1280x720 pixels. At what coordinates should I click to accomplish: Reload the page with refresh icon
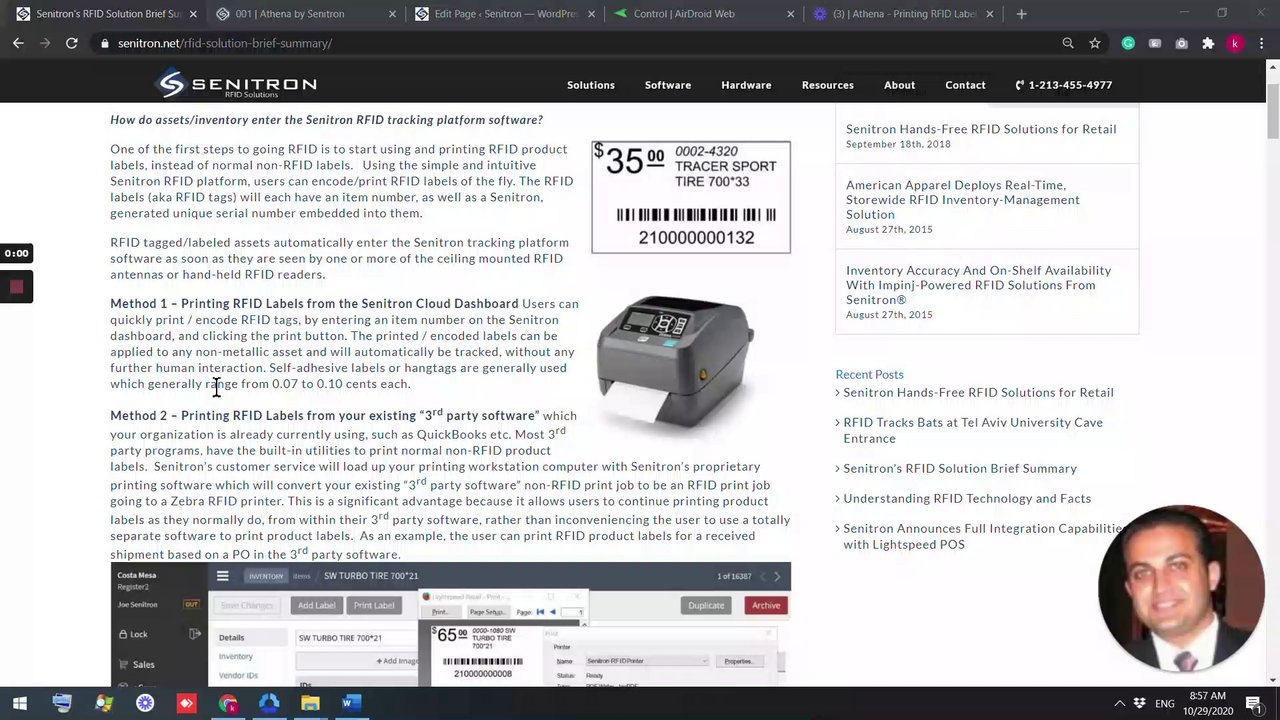click(x=72, y=43)
